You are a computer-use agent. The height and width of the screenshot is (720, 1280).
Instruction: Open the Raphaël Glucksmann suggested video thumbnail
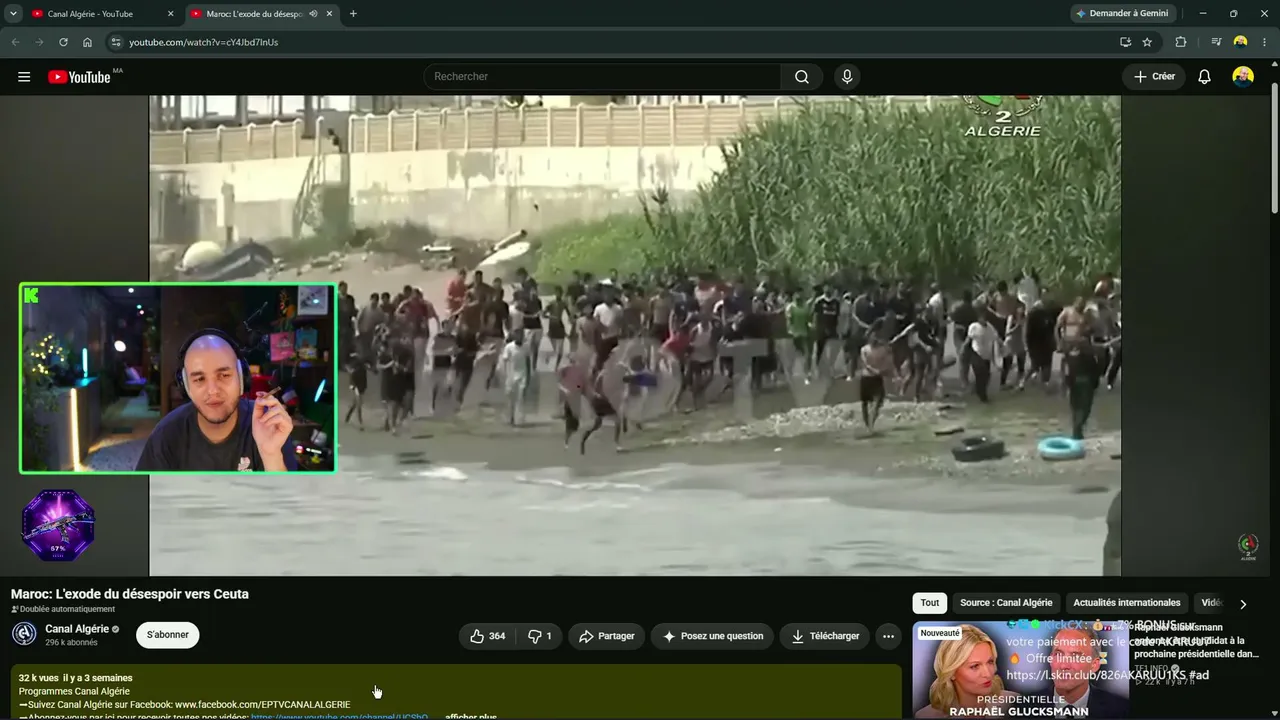click(x=1020, y=670)
